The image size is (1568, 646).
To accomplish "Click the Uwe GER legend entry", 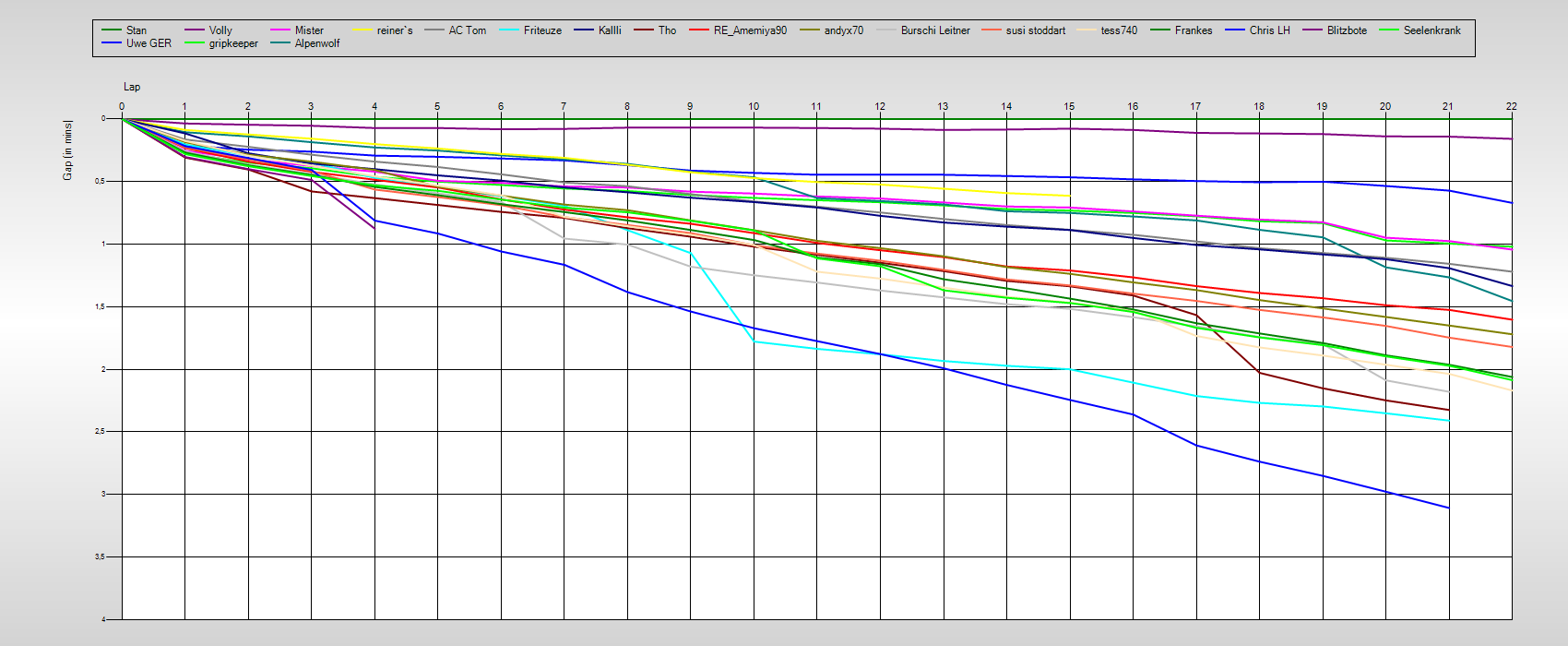I will tap(148, 43).
